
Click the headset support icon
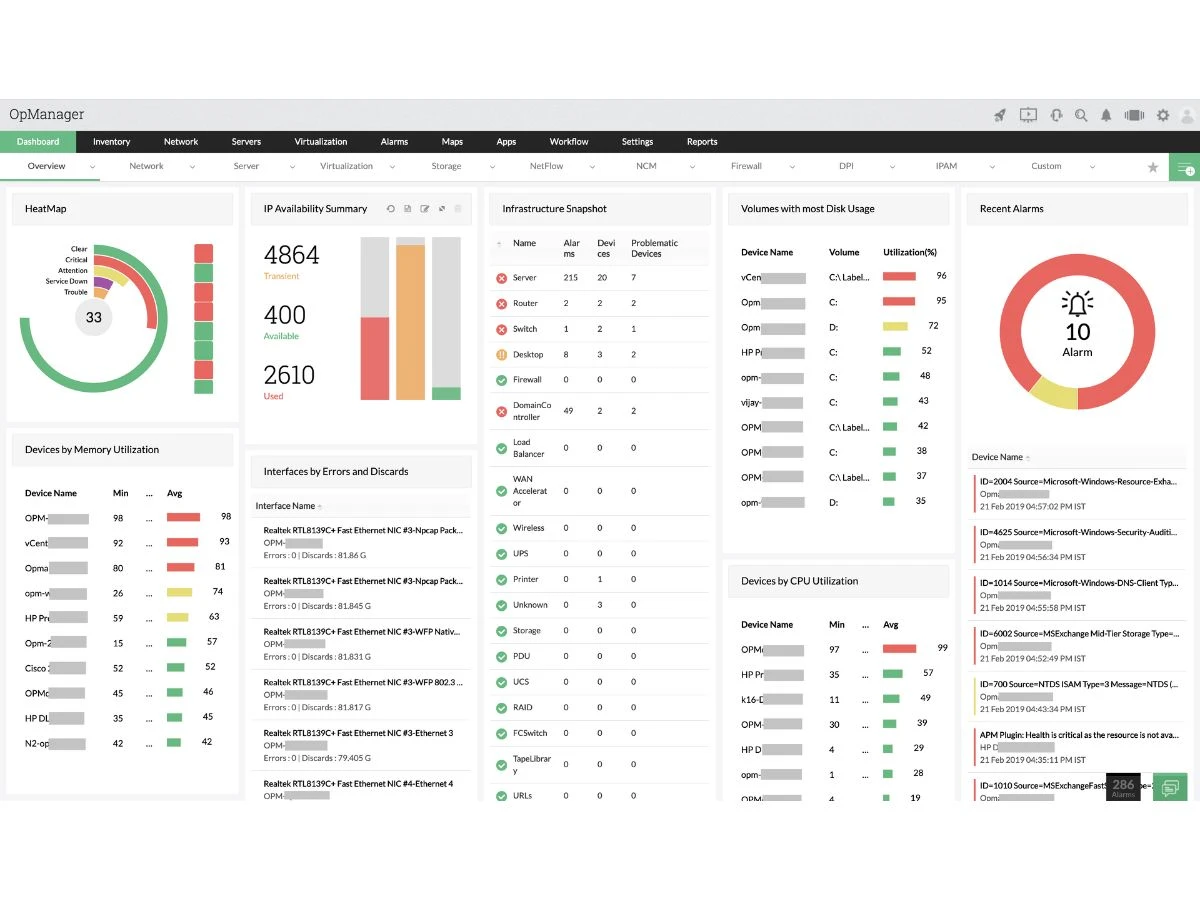point(1056,115)
